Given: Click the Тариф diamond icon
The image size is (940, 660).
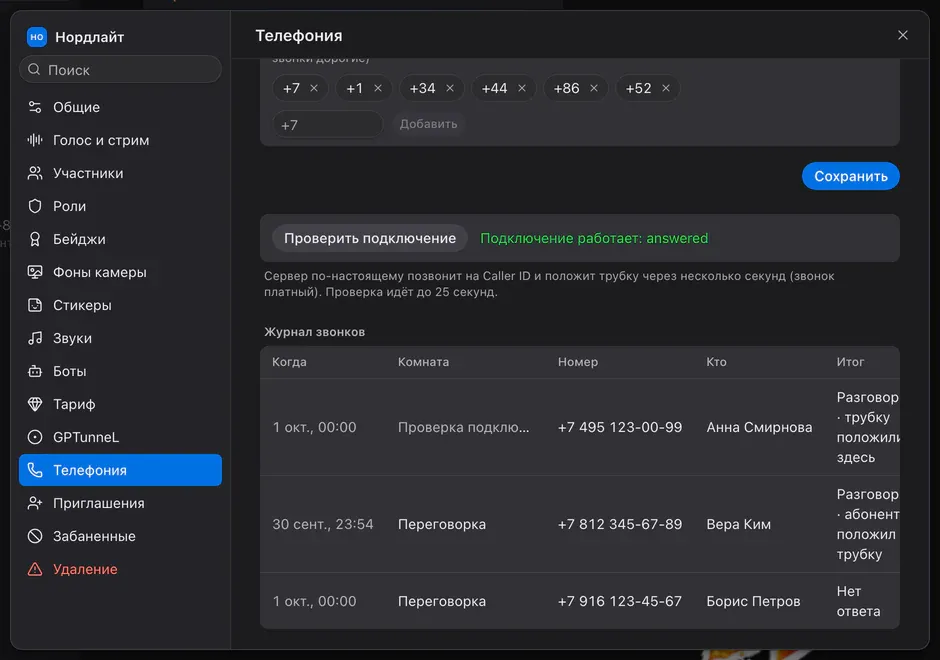Looking at the screenshot, I should click(x=35, y=404).
